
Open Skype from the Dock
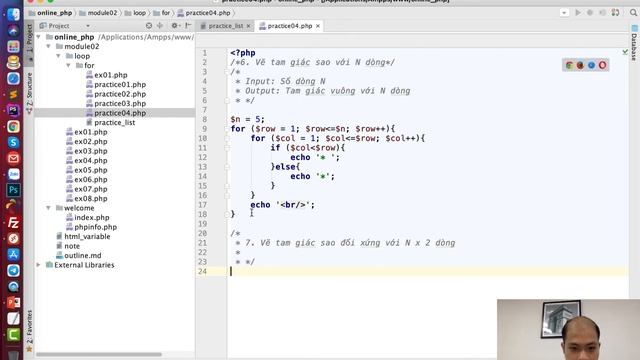tap(13, 142)
